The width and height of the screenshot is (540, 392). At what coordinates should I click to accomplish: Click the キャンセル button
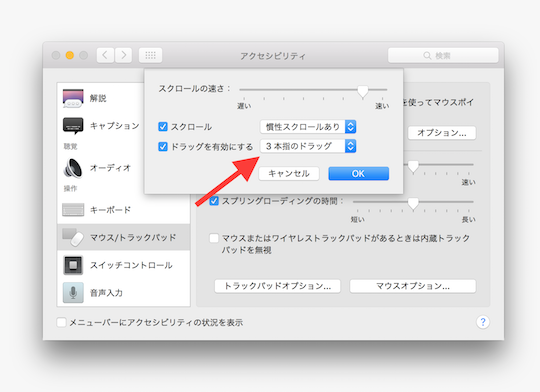click(x=289, y=174)
